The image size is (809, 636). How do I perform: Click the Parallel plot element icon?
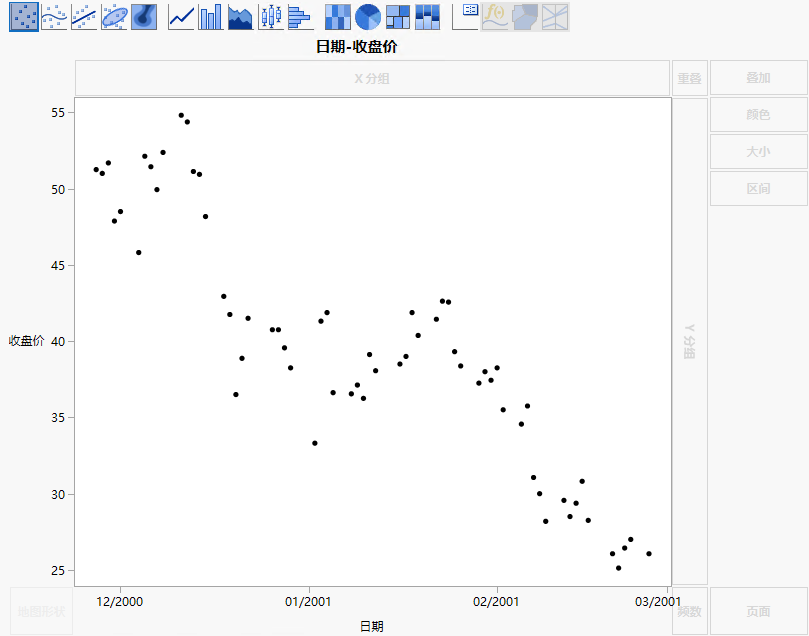click(x=555, y=17)
